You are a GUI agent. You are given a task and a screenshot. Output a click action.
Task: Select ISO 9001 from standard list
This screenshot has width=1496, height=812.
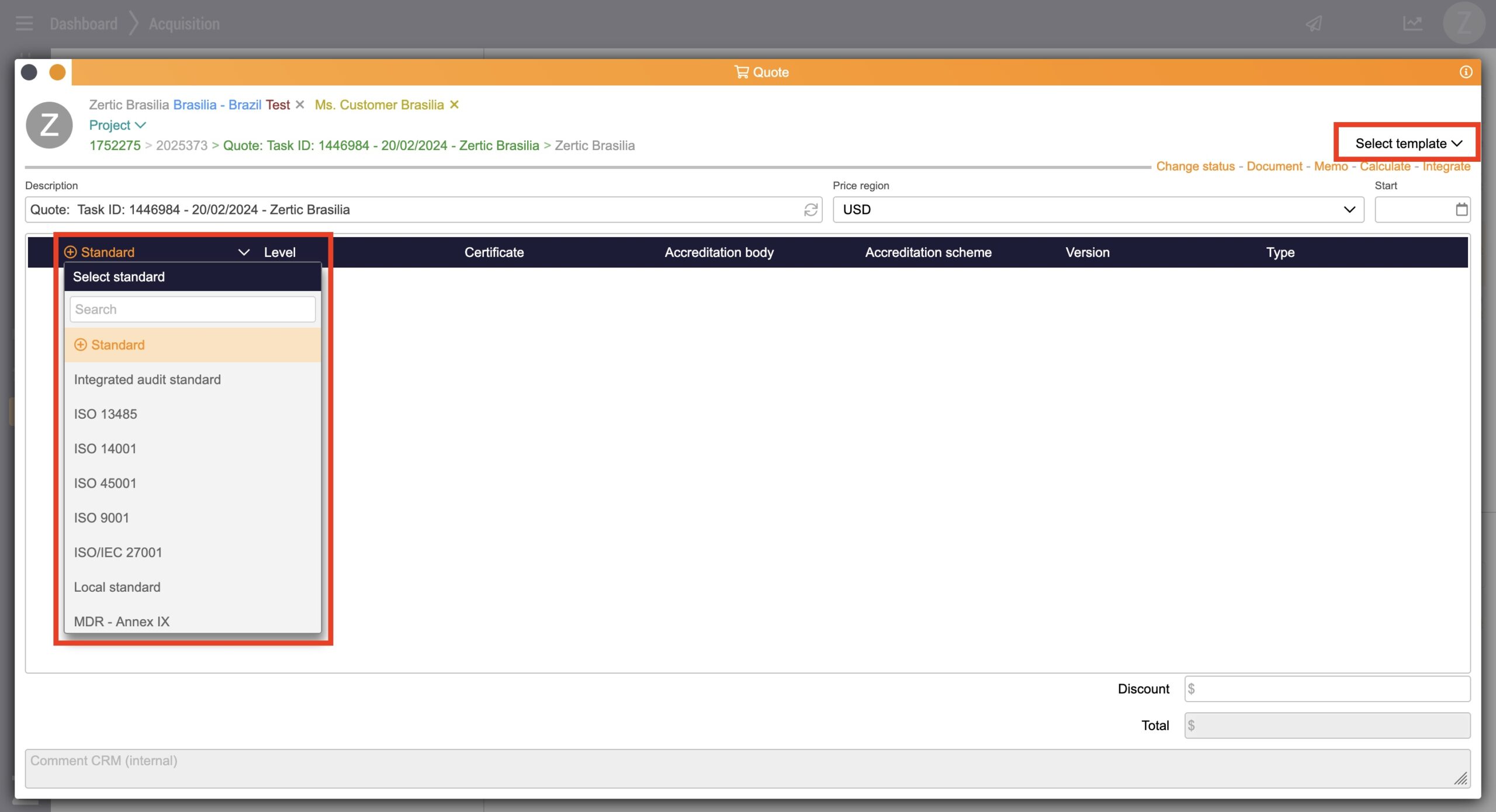[x=101, y=518]
